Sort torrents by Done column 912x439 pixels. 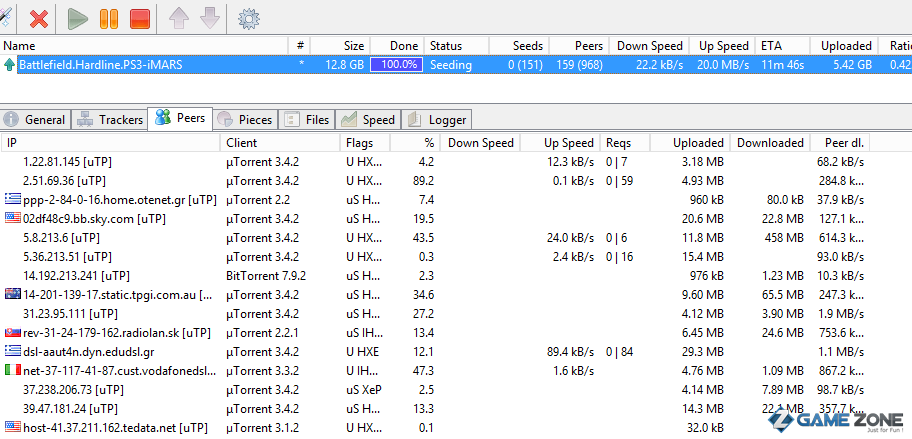(x=397, y=46)
